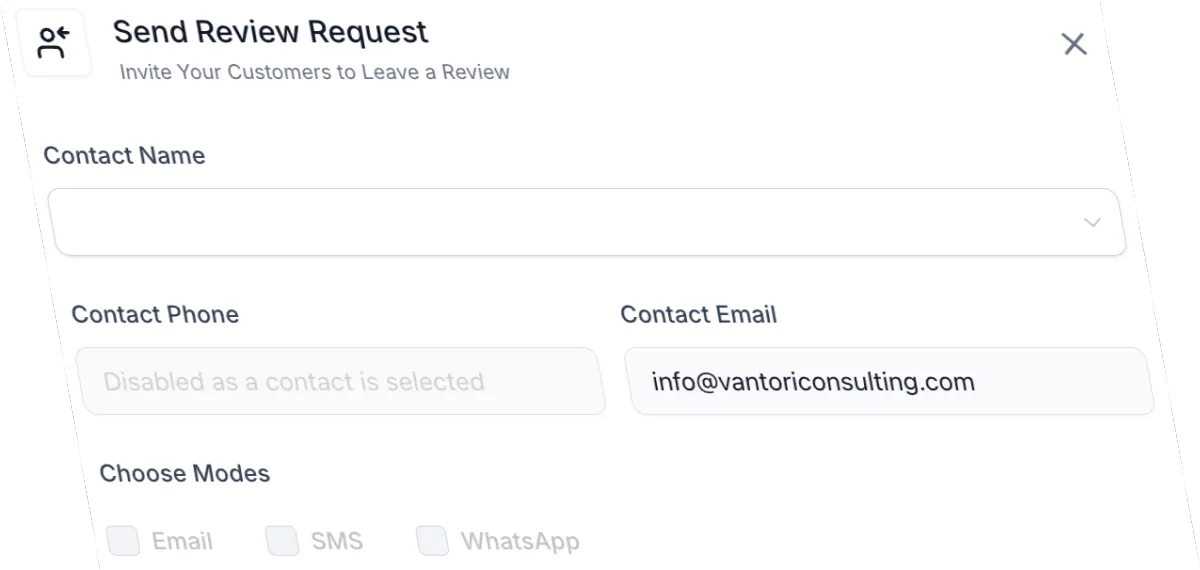
Task: Click the 'Disabled as a contact is selected' placeholder
Action: point(294,381)
